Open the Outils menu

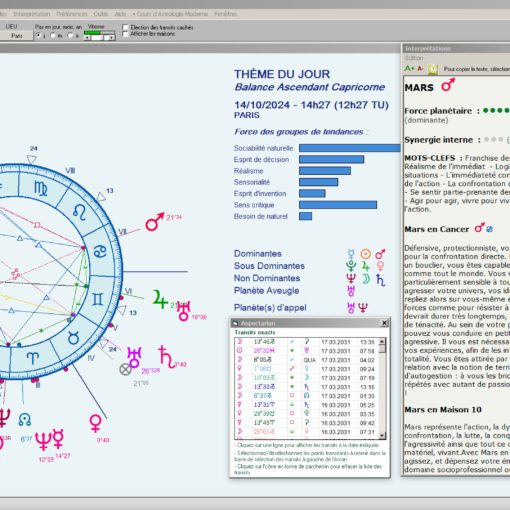101,14
